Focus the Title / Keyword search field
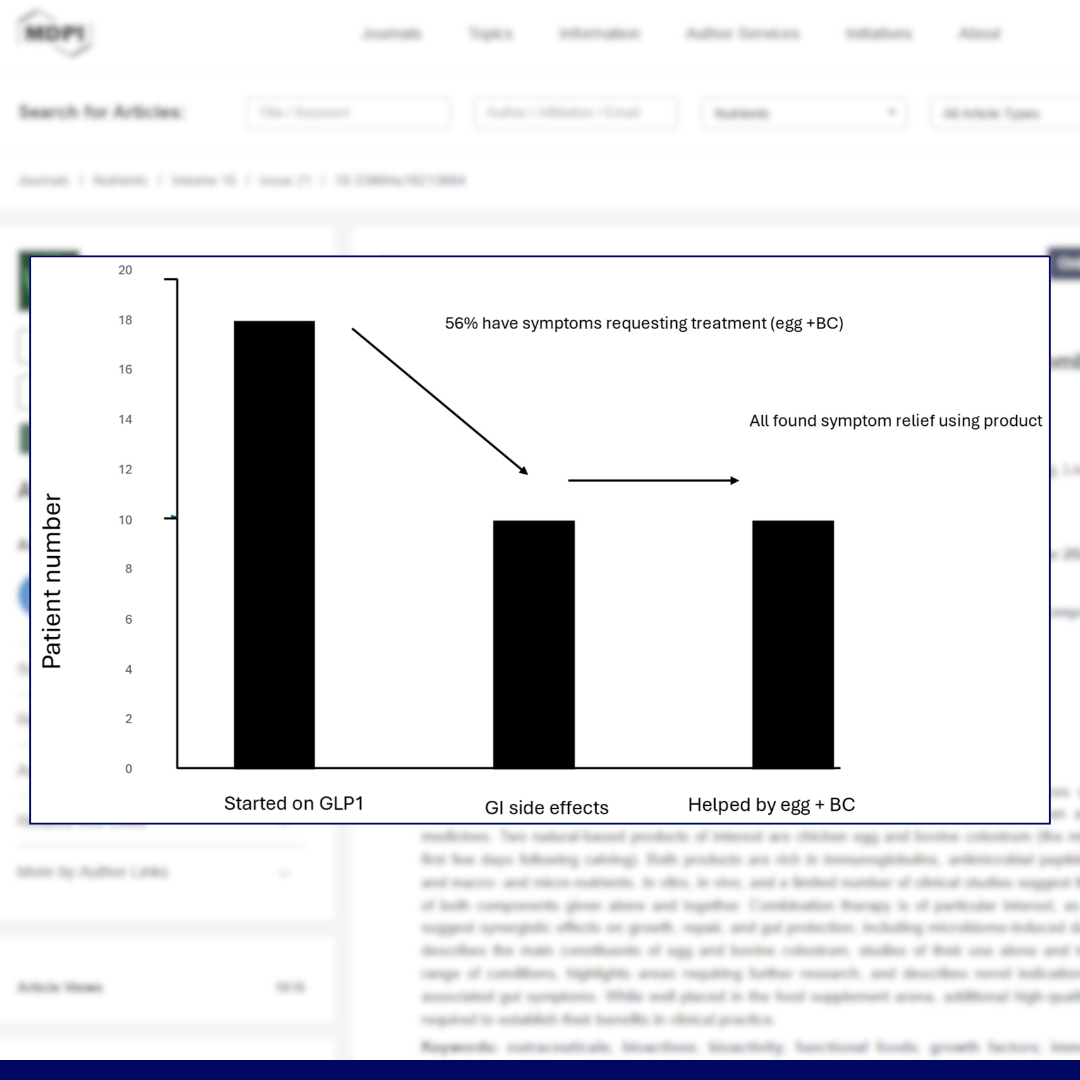Image resolution: width=1080 pixels, height=1080 pixels. pos(348,112)
